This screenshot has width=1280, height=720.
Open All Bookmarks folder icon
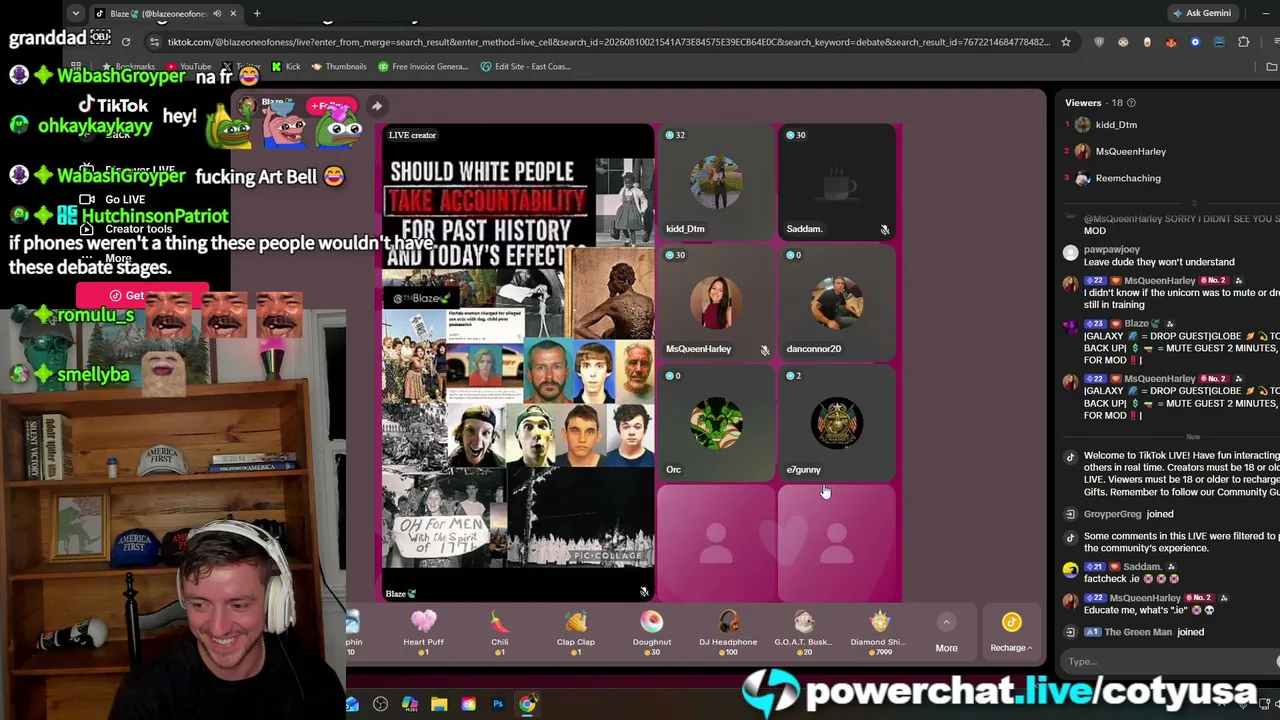[1271, 67]
